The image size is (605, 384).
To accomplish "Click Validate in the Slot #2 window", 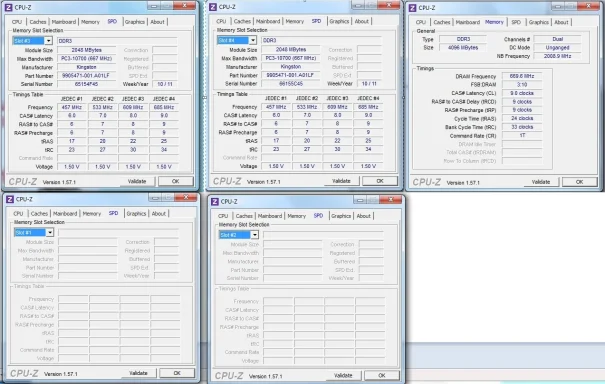I will click(x=343, y=376).
